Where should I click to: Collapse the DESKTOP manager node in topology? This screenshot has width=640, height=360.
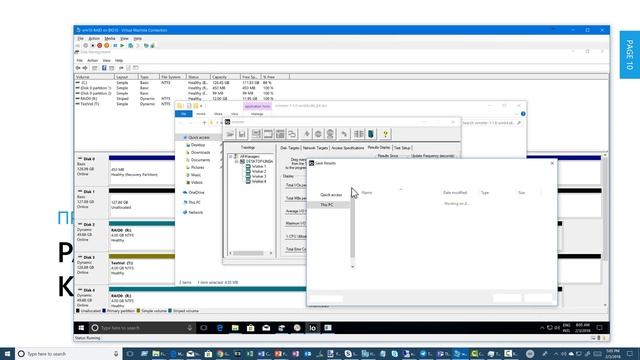[x=236, y=161]
